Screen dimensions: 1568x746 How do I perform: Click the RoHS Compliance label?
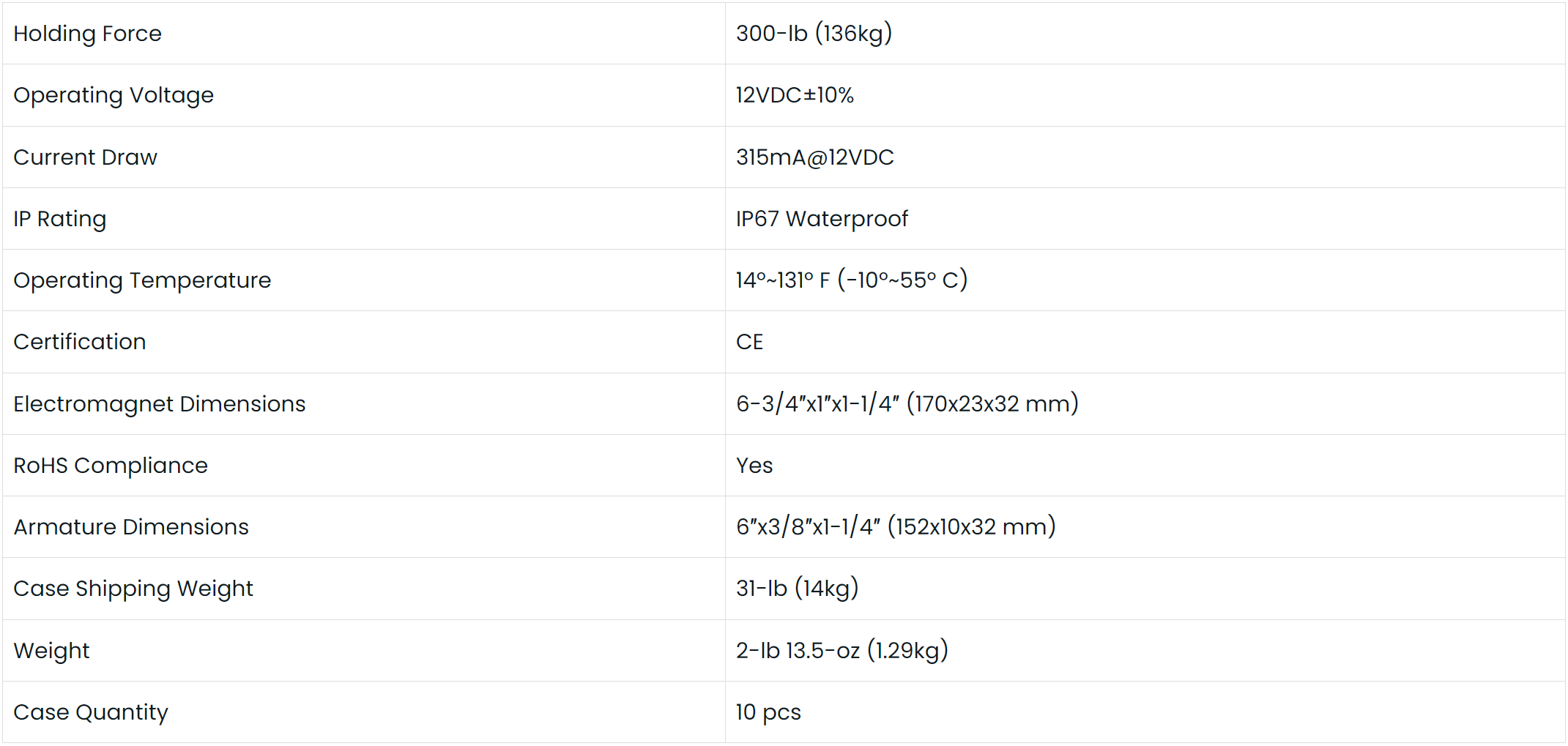(x=111, y=466)
